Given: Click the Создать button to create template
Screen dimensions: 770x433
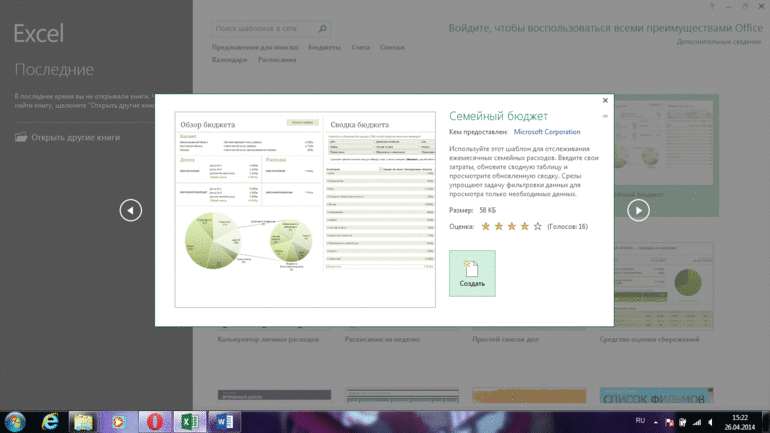Looking at the screenshot, I should (x=472, y=273).
